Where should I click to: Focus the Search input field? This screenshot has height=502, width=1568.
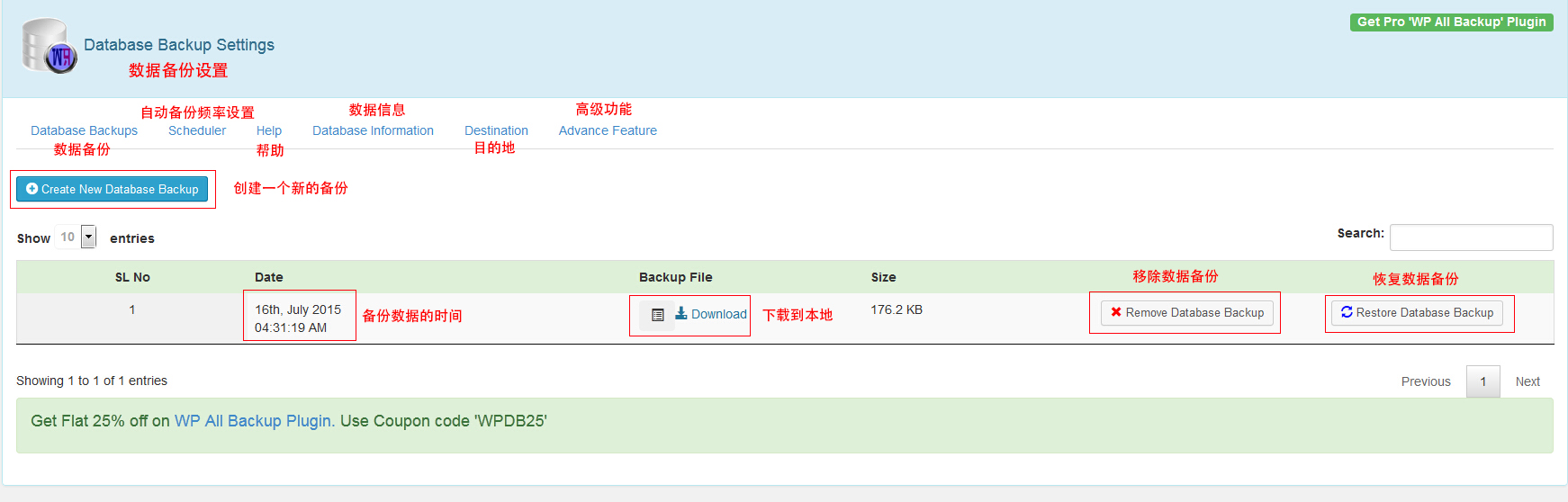(x=1471, y=238)
